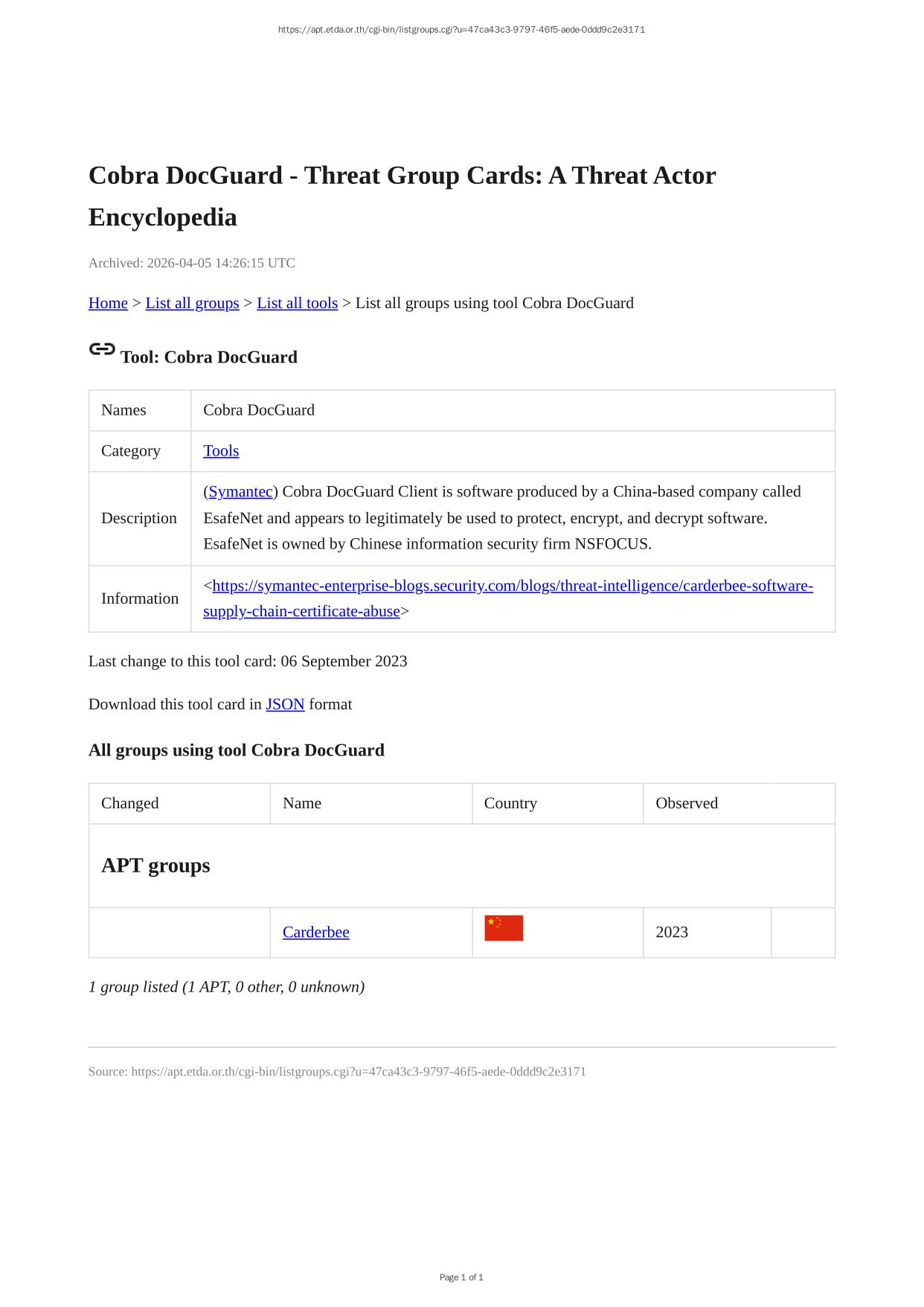The image size is (924, 1307).
Task: Open the Carderbee group link
Action: [315, 932]
